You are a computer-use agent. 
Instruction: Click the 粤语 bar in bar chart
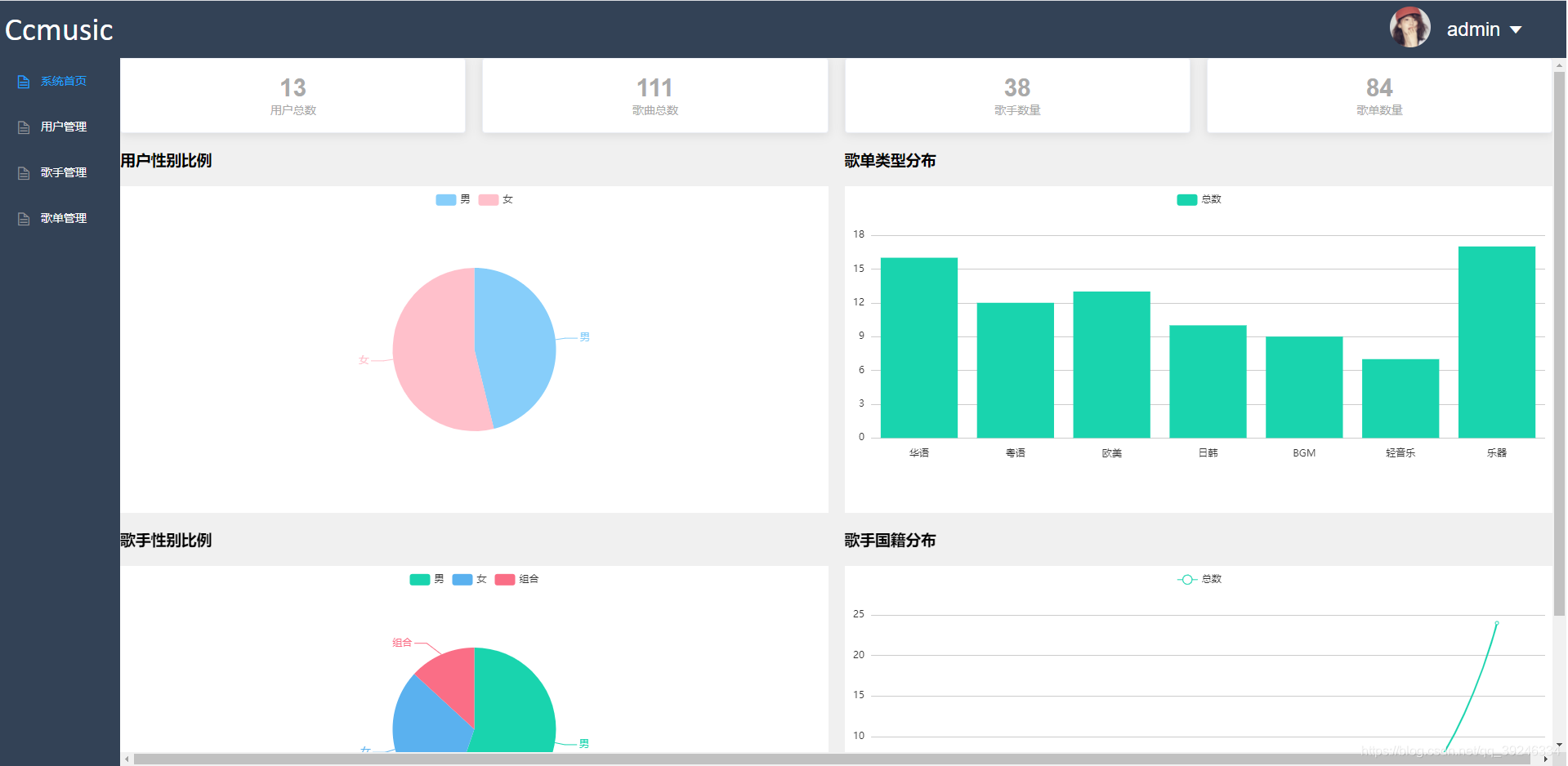1016,370
